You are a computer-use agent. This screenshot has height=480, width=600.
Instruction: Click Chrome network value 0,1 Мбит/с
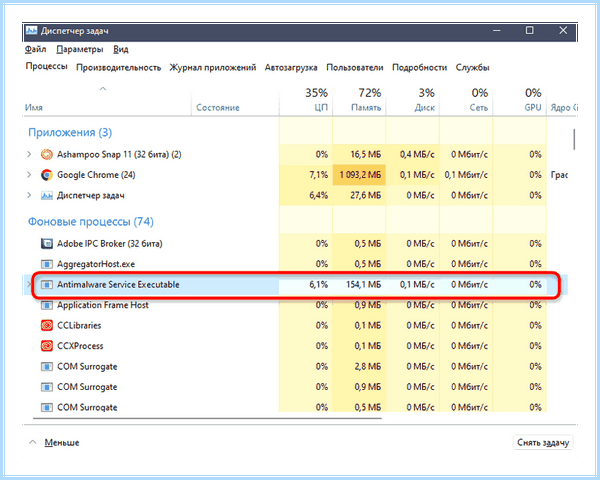(466, 175)
